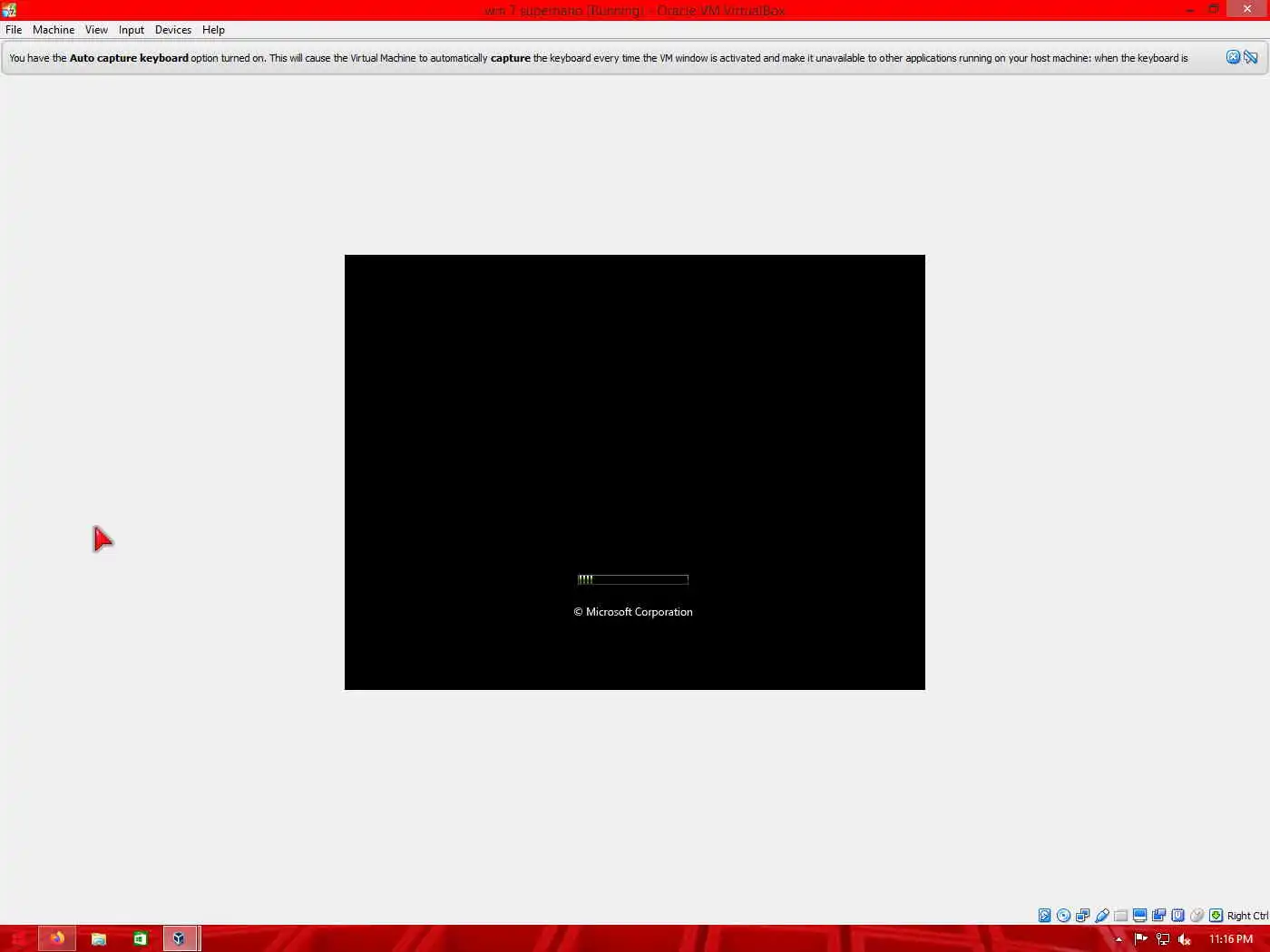Switch to Firefox on the taskbar

coord(57,938)
